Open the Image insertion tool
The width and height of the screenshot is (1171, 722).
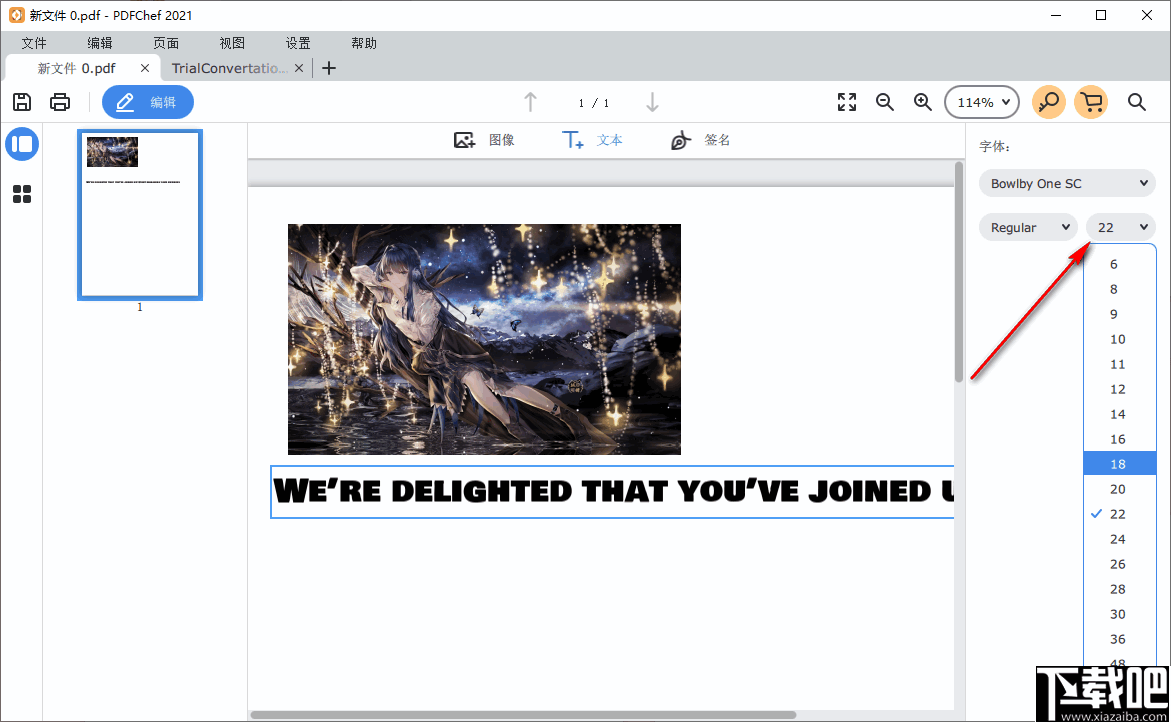(486, 140)
